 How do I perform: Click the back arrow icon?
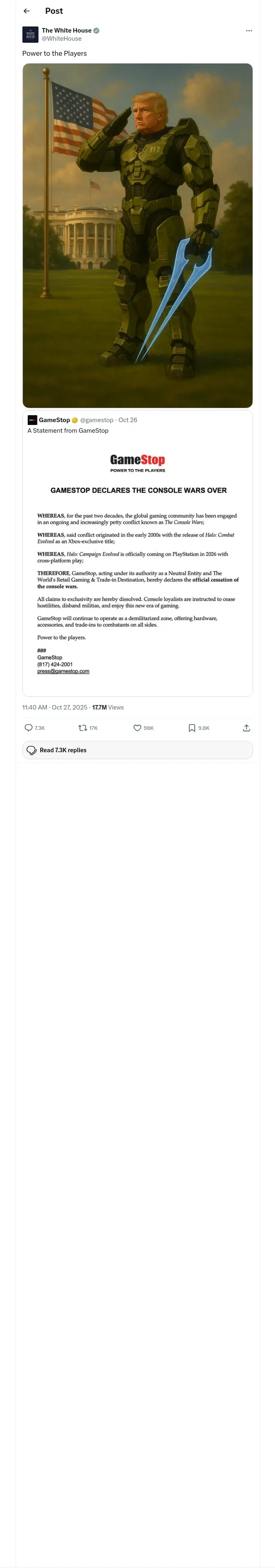point(27,11)
